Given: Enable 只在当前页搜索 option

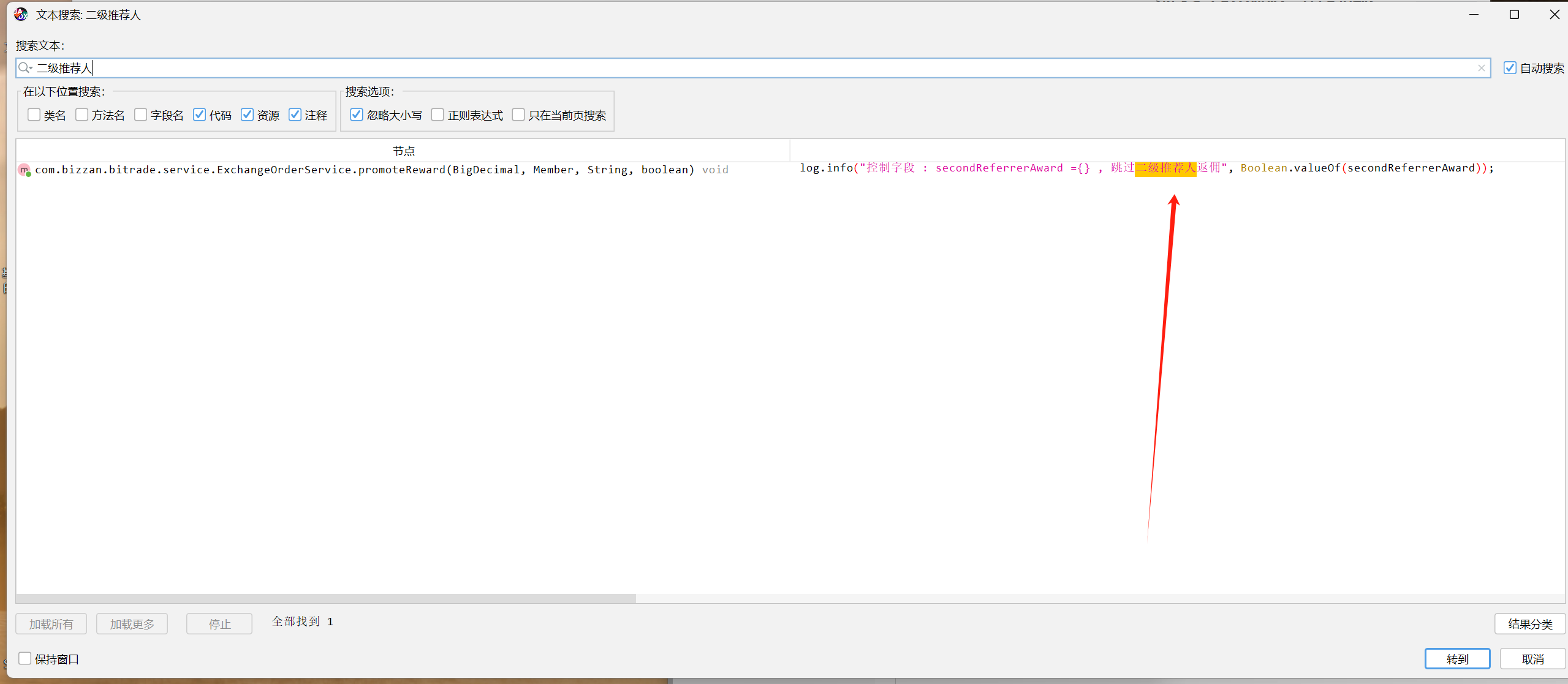Looking at the screenshot, I should tap(518, 115).
